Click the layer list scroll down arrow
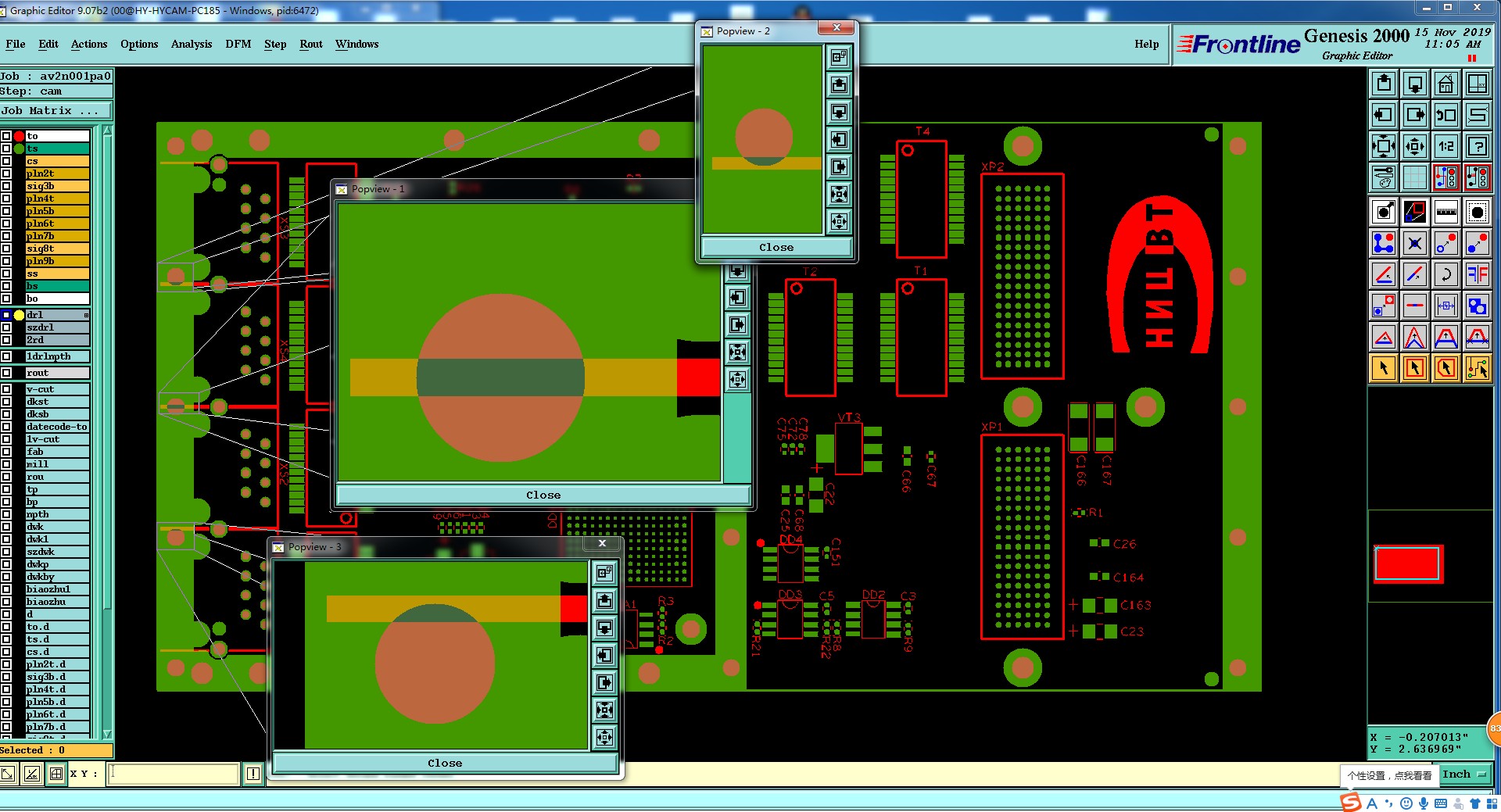Screen dimensions: 1501x812 pos(107,734)
